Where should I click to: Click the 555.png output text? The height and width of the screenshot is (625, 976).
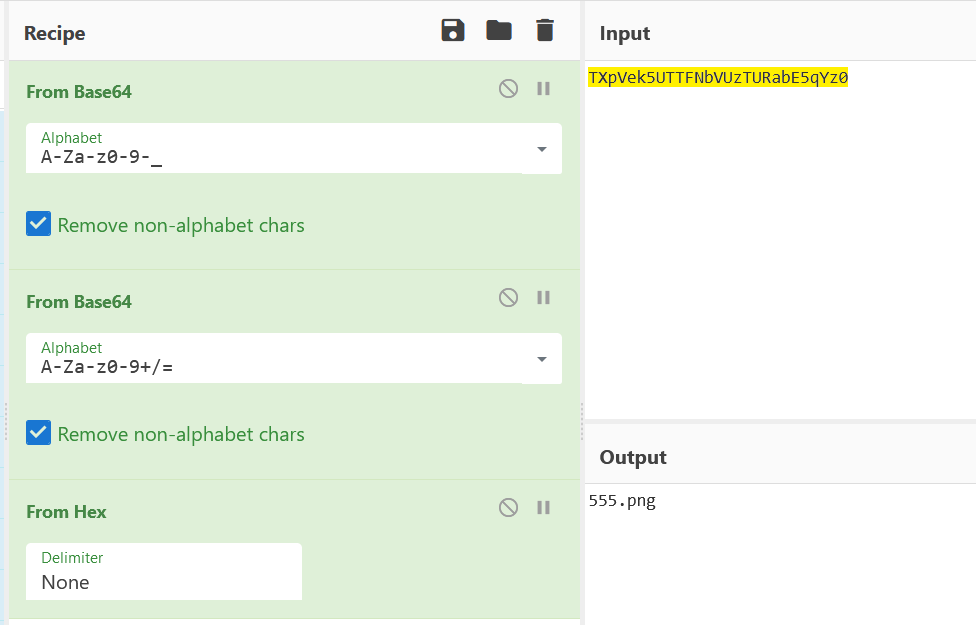point(622,501)
